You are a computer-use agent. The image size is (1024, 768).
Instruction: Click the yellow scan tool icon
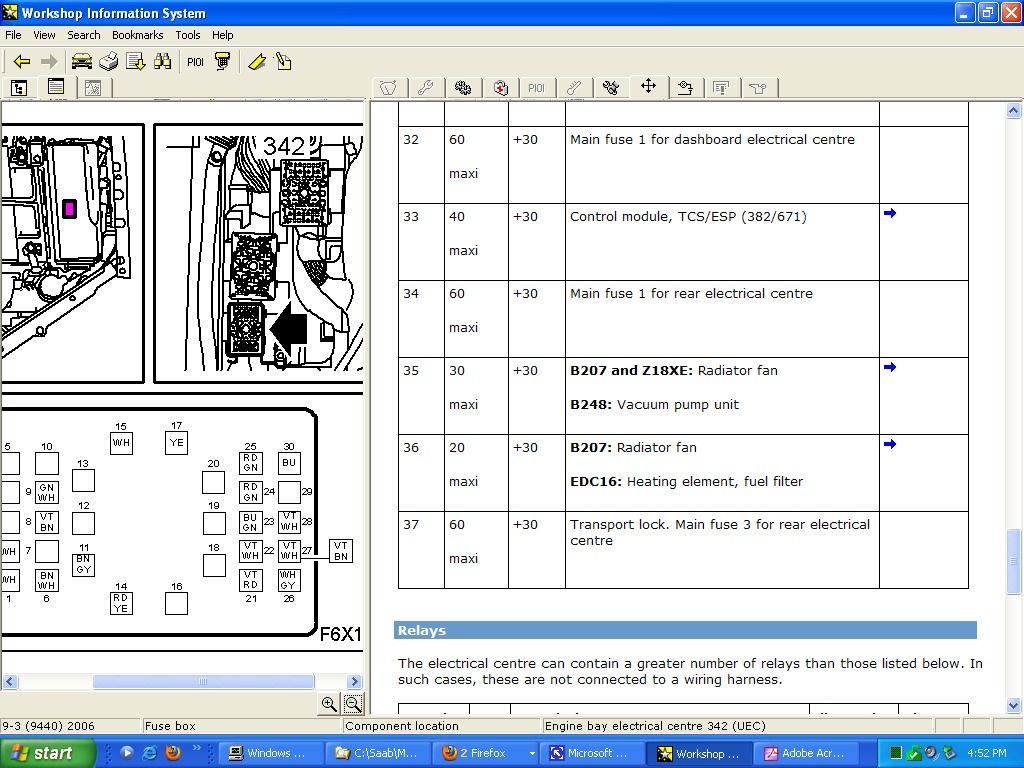pyautogui.click(x=223, y=61)
